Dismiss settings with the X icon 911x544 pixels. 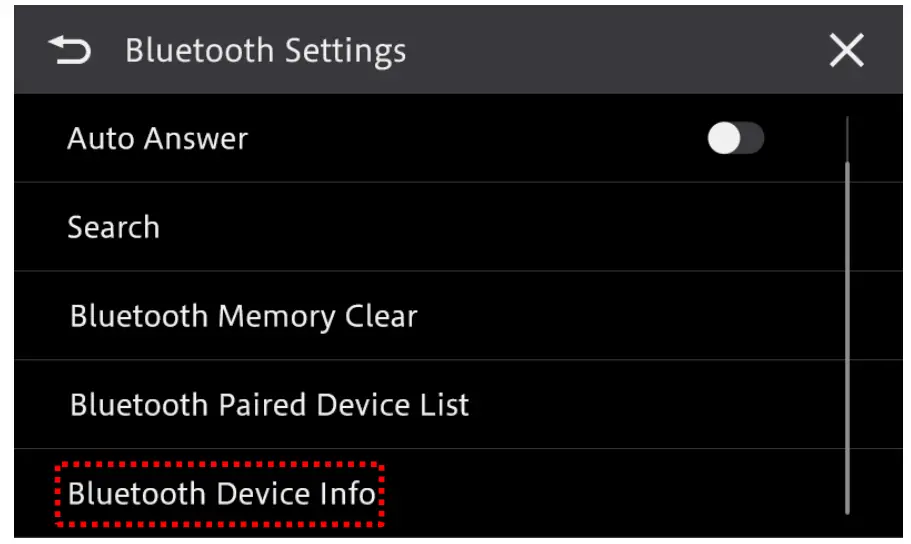(846, 52)
